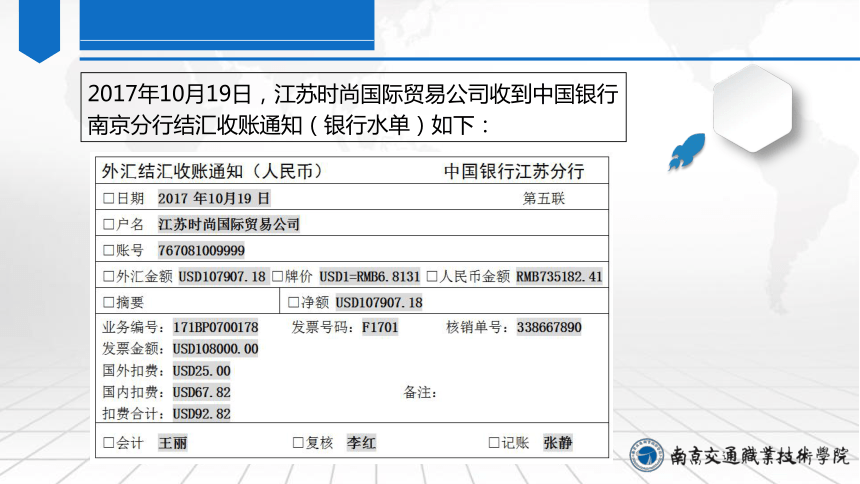Screen dimensions: 860x484
Task: Click the Nanjing college logo emblem
Action: coord(647,455)
